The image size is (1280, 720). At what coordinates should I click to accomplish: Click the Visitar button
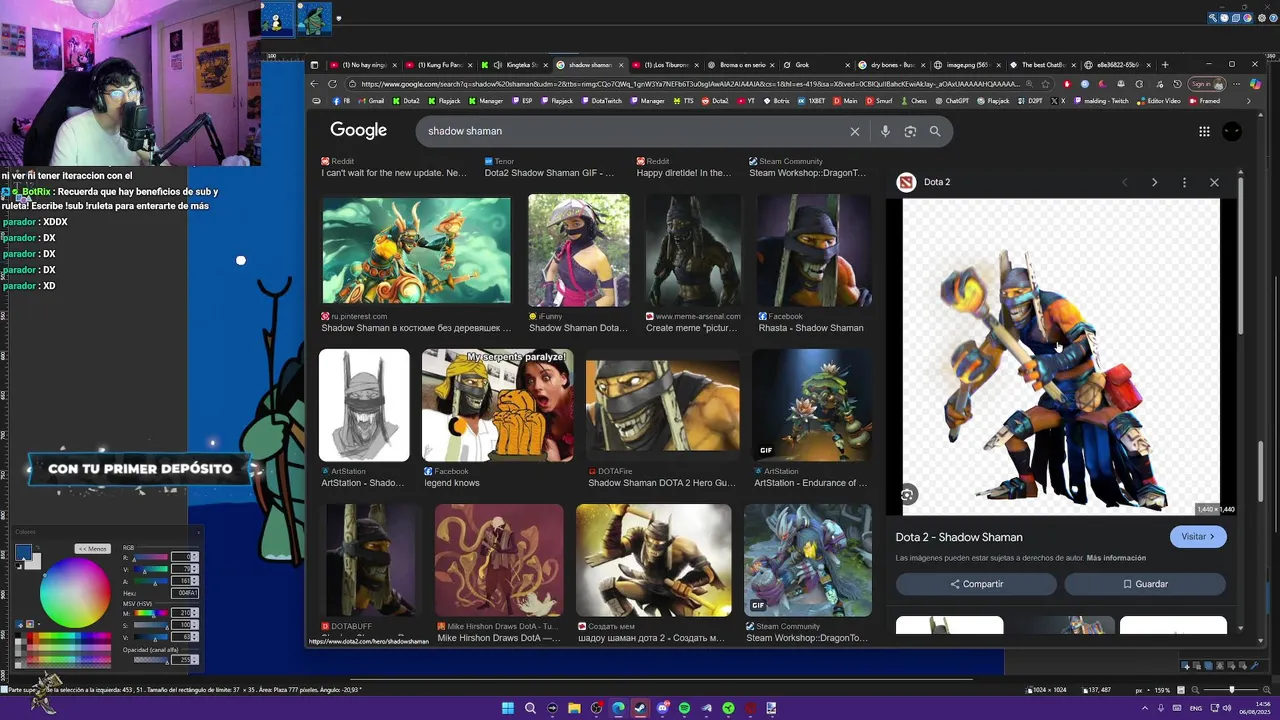(x=1198, y=537)
